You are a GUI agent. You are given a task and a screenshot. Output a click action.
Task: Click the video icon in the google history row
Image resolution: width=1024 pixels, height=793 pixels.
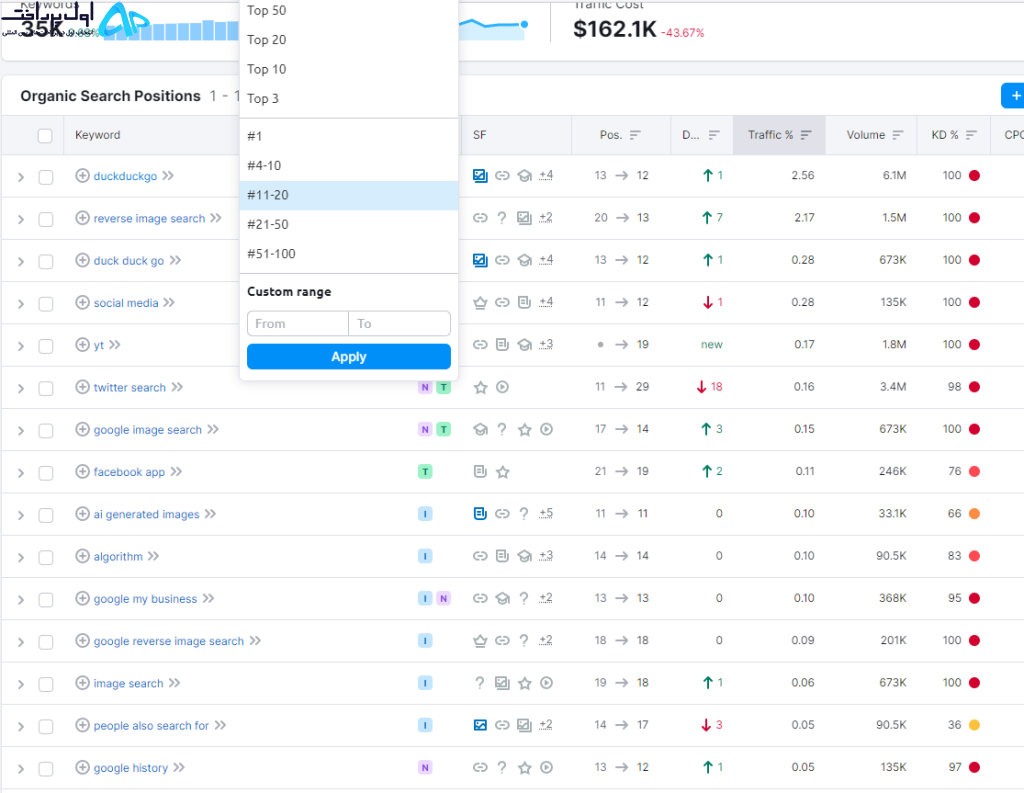547,768
